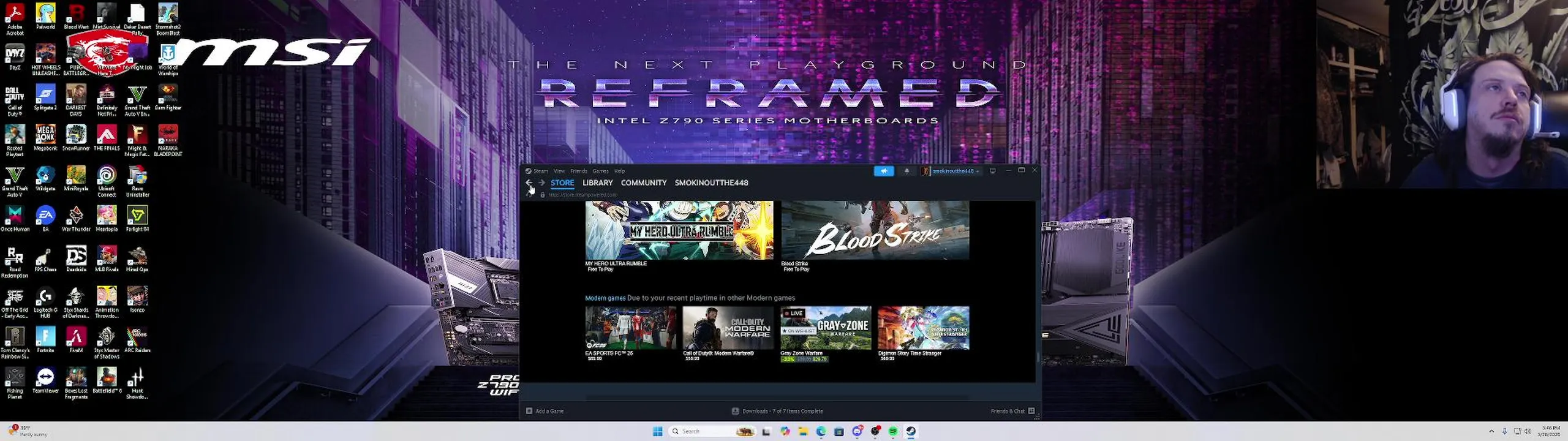1568x441 pixels.
Task: Select the Fortnite desktop icon
Action: coord(45,339)
